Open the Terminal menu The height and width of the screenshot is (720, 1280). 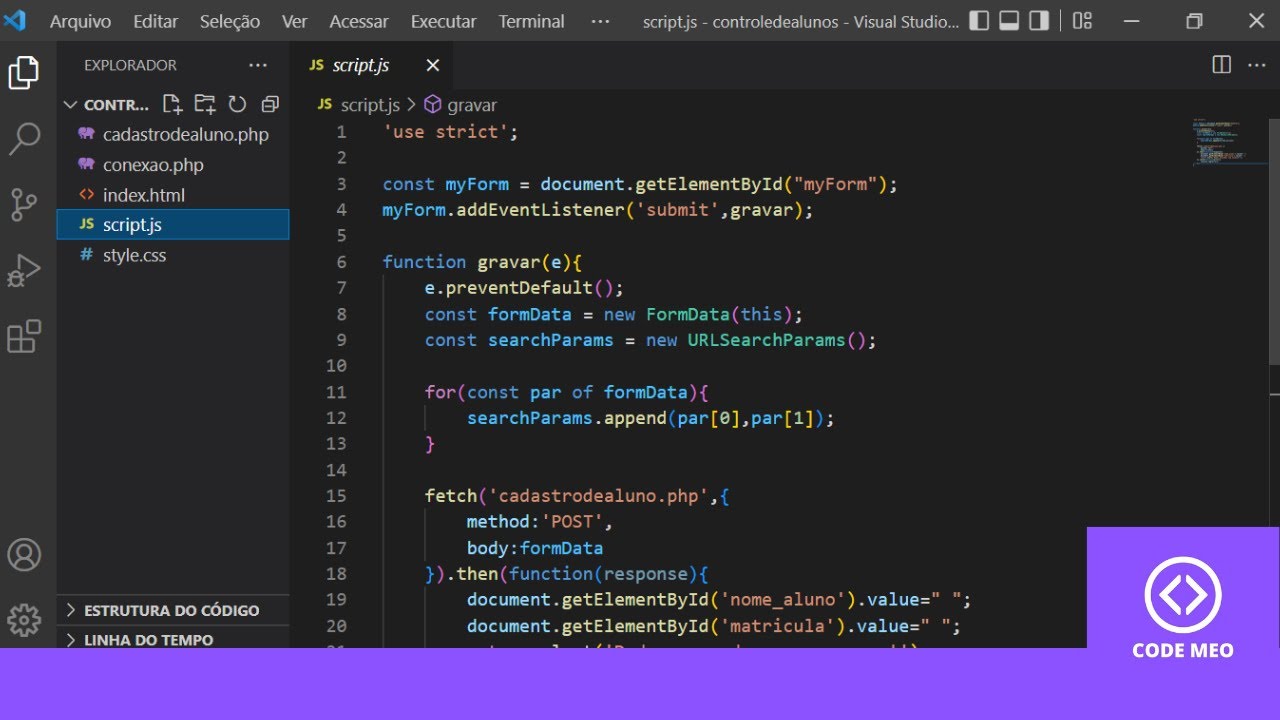pos(531,21)
